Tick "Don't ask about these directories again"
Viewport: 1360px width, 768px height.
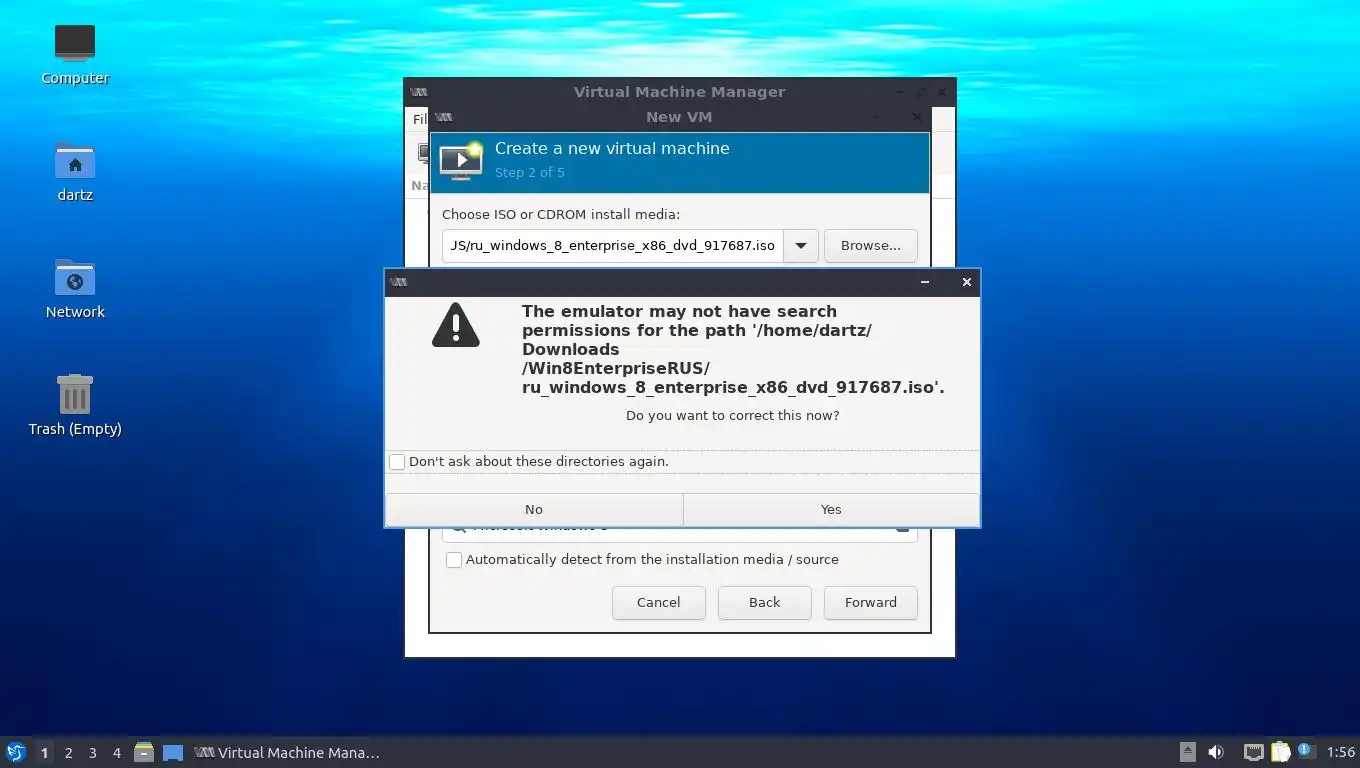[x=397, y=462]
